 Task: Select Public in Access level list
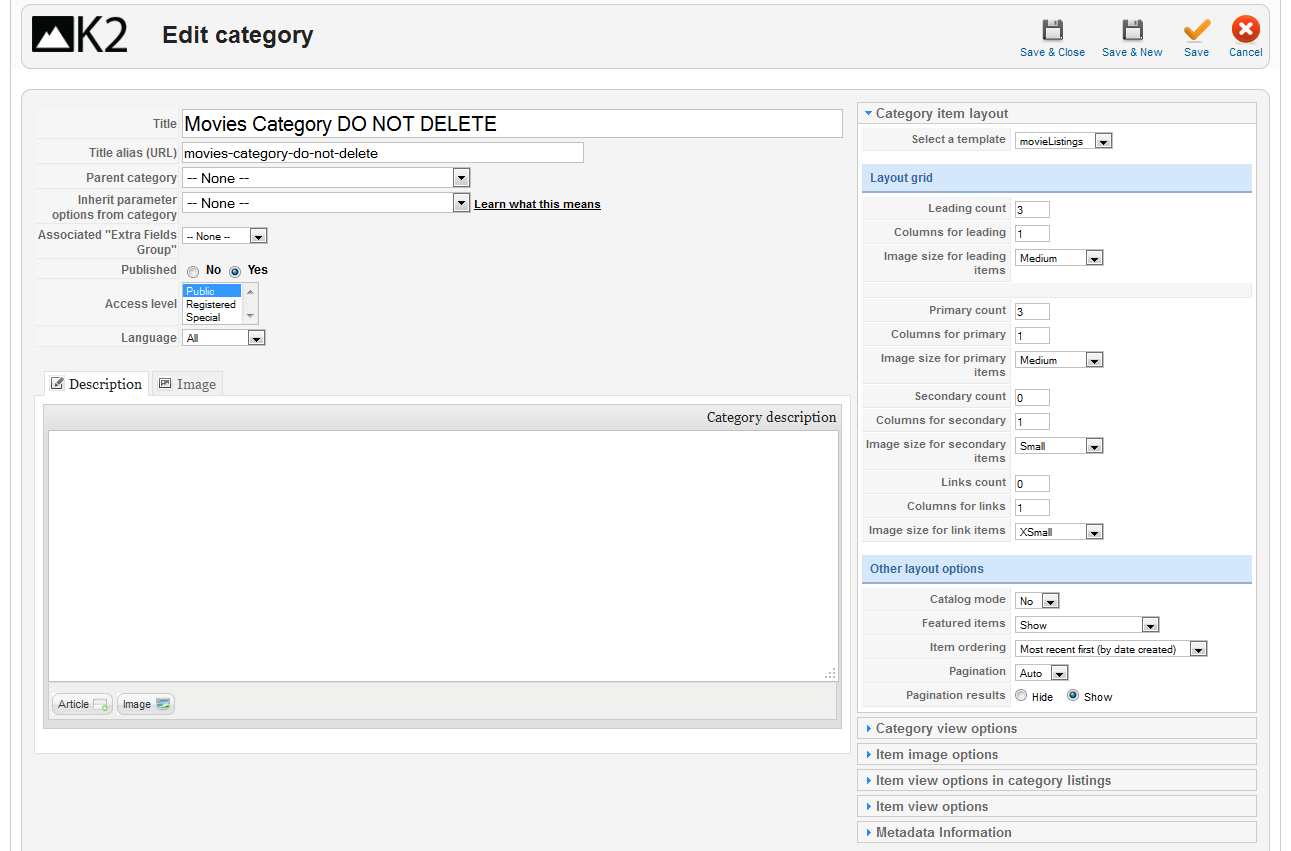[213, 291]
